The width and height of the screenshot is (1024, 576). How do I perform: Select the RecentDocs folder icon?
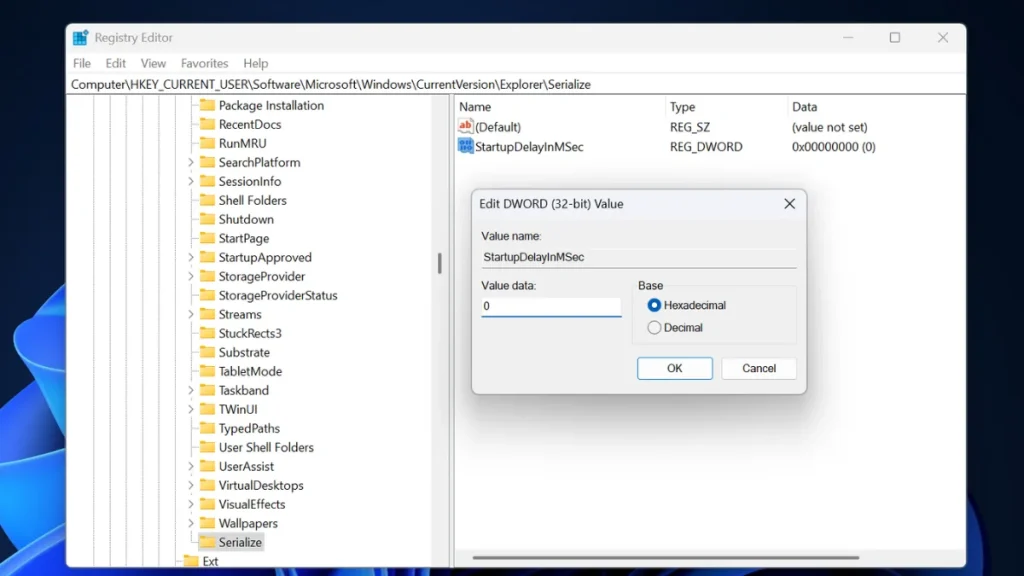(x=207, y=124)
